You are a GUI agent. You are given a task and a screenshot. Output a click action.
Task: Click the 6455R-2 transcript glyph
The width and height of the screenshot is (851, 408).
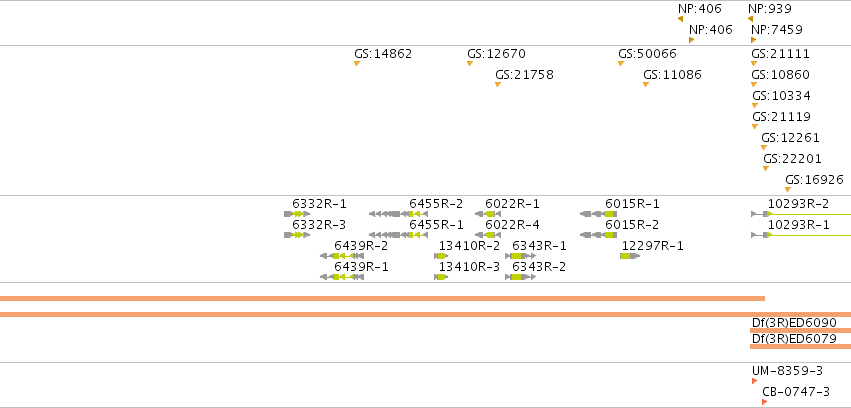(398, 214)
